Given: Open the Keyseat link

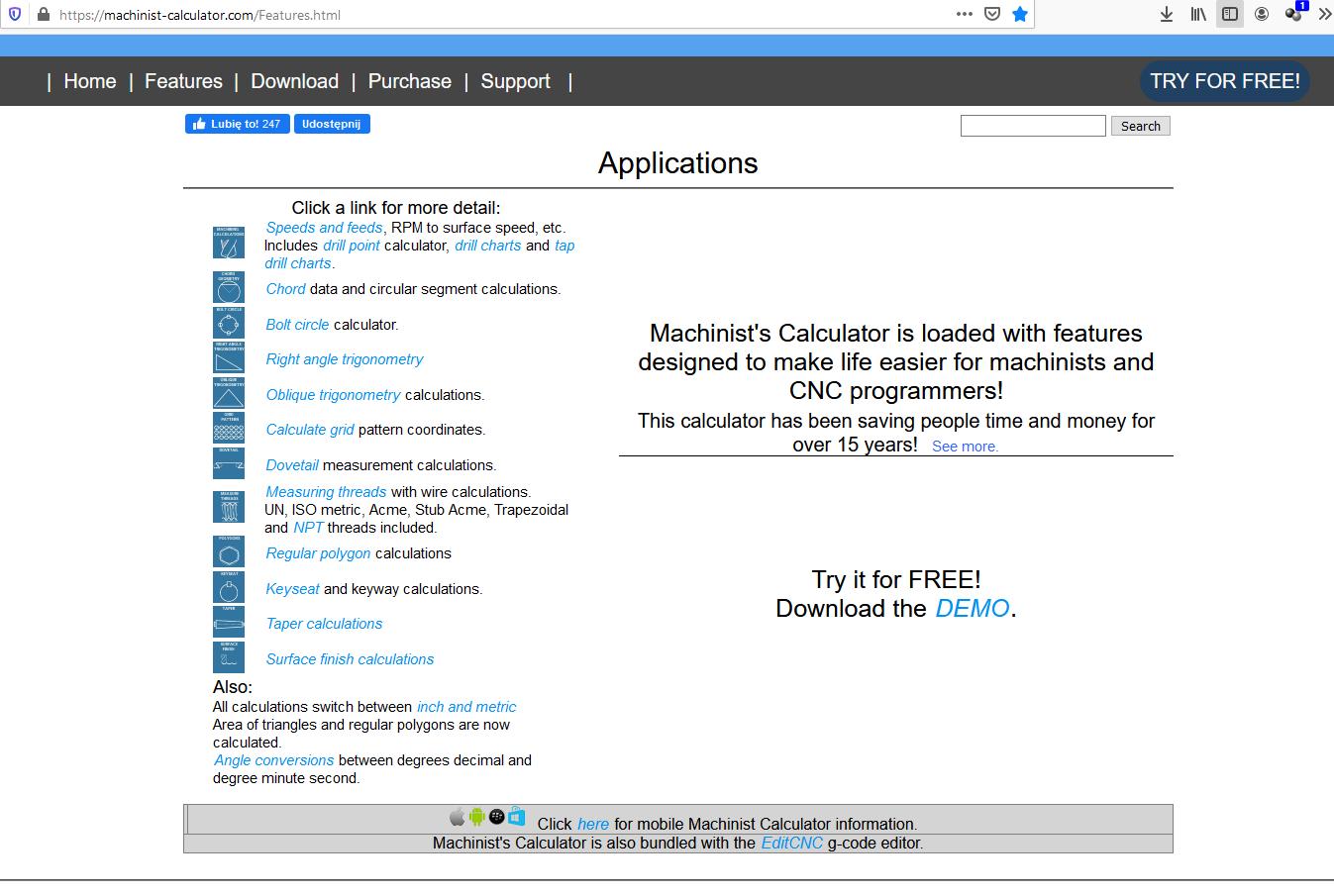Looking at the screenshot, I should [x=292, y=589].
